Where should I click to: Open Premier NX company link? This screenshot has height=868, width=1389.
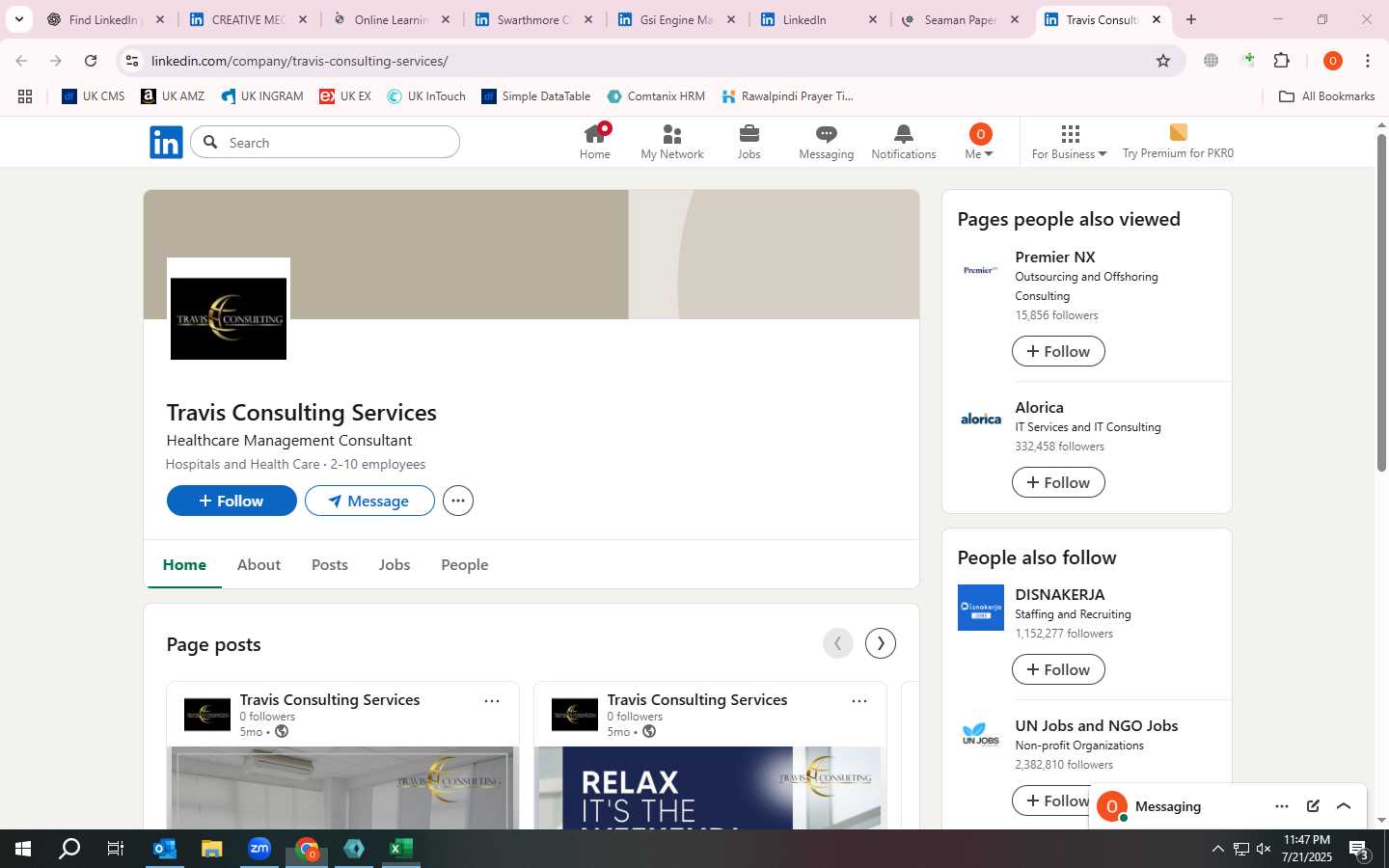(1055, 257)
